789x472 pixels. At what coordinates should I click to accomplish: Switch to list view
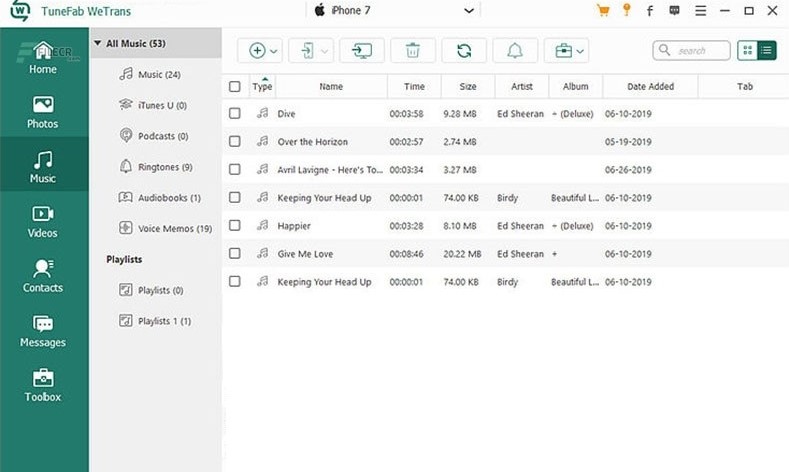(x=766, y=50)
